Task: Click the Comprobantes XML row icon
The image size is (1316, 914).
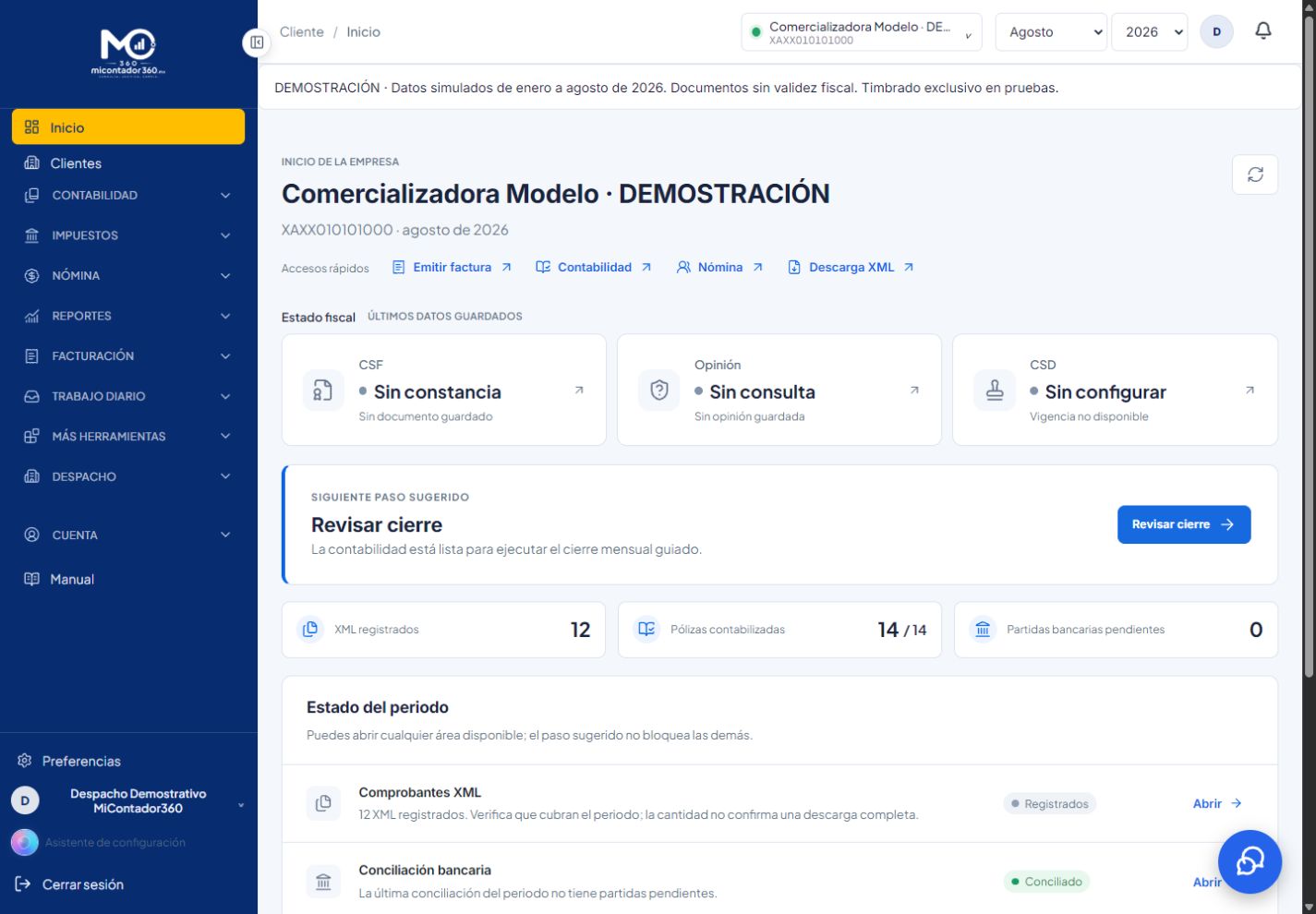Action: pos(323,803)
